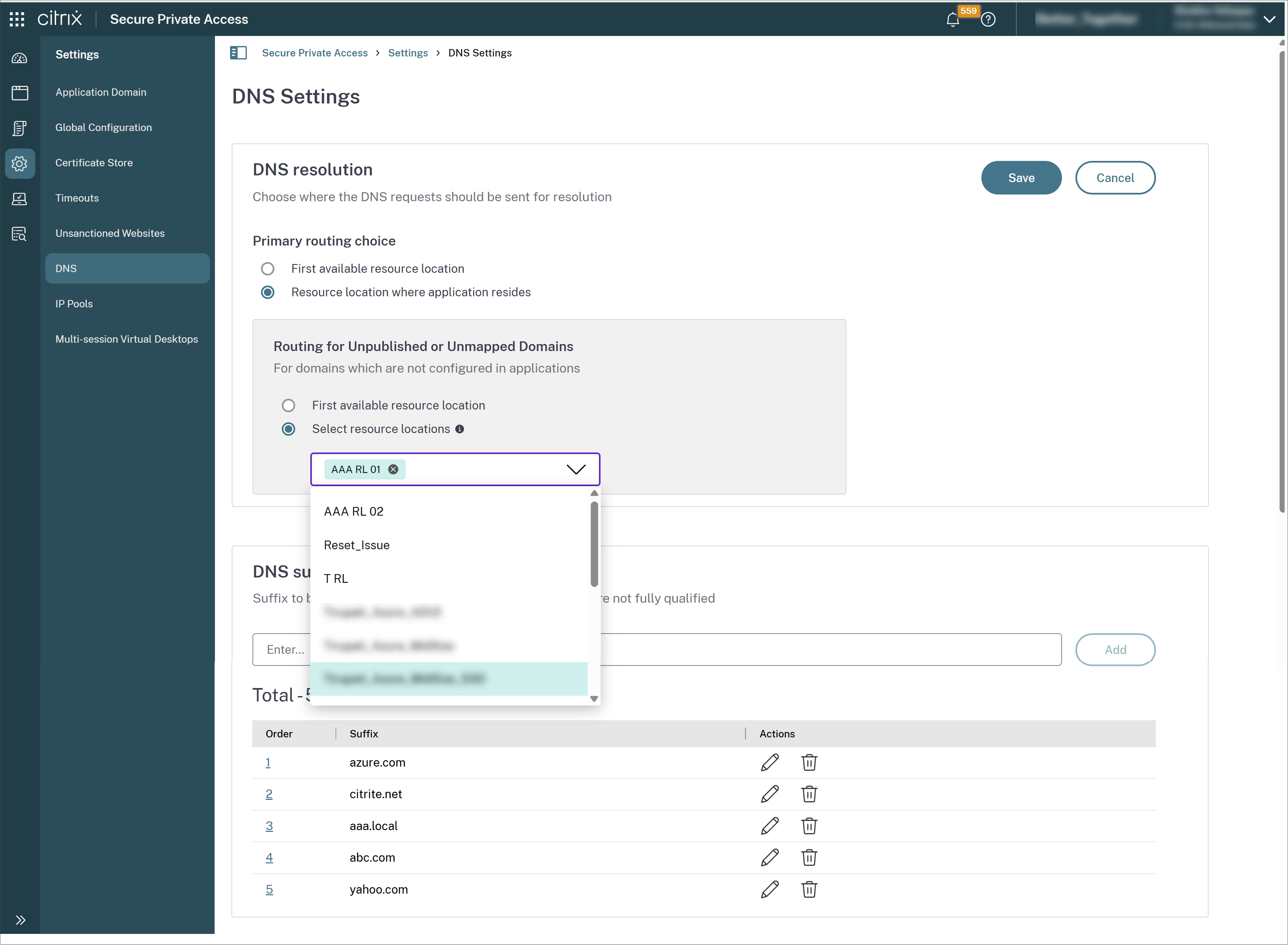This screenshot has width=1288, height=946.
Task: Switch to the DNS settings section
Action: [66, 268]
